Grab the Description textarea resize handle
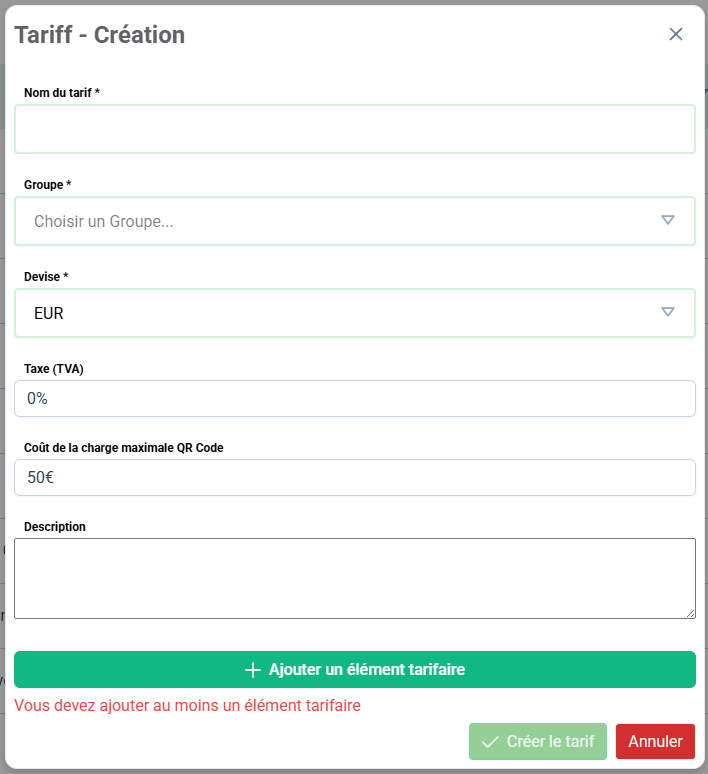 690,613
